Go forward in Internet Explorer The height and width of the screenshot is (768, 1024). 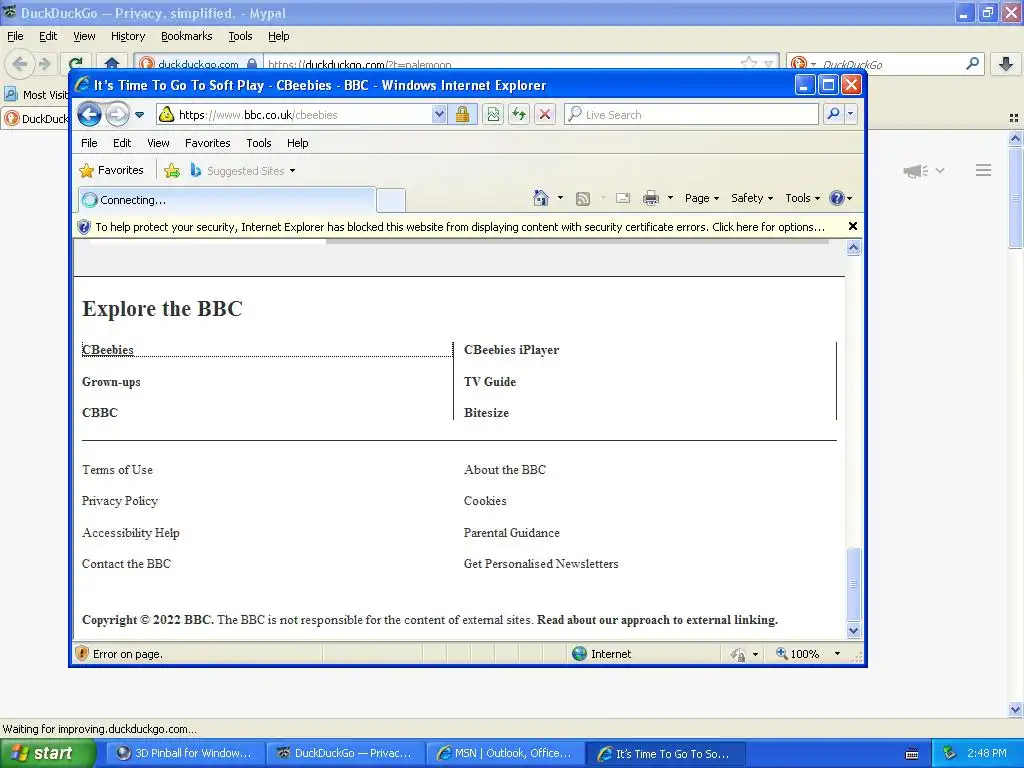point(117,115)
